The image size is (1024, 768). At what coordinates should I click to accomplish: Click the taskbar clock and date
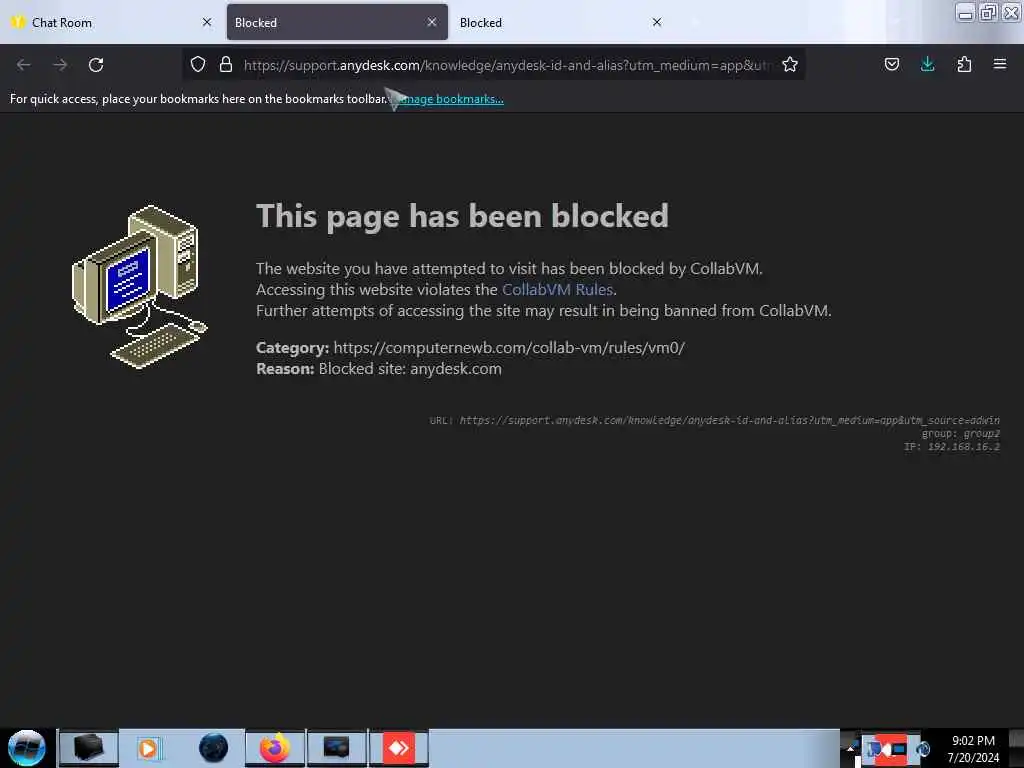coord(973,749)
